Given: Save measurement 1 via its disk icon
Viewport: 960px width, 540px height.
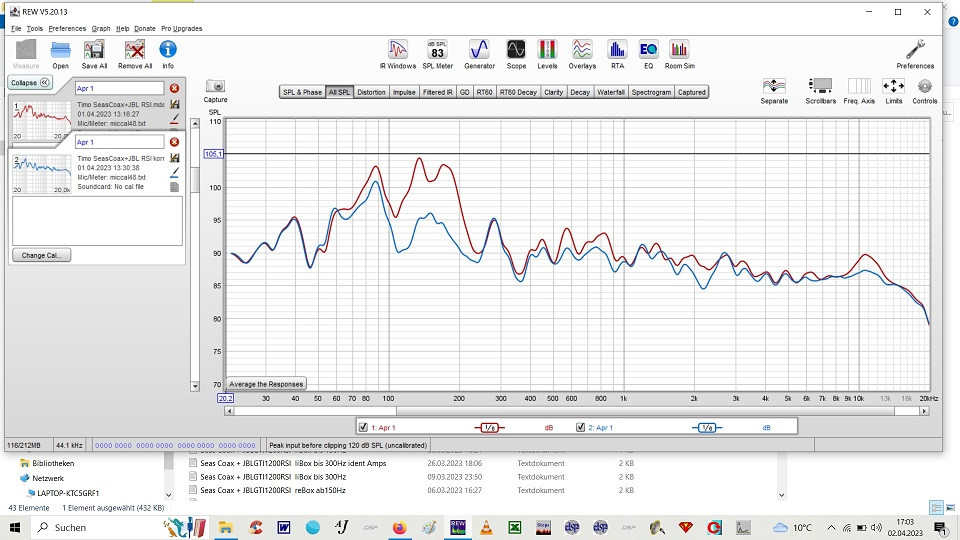Looking at the screenshot, I should pyautogui.click(x=174, y=105).
